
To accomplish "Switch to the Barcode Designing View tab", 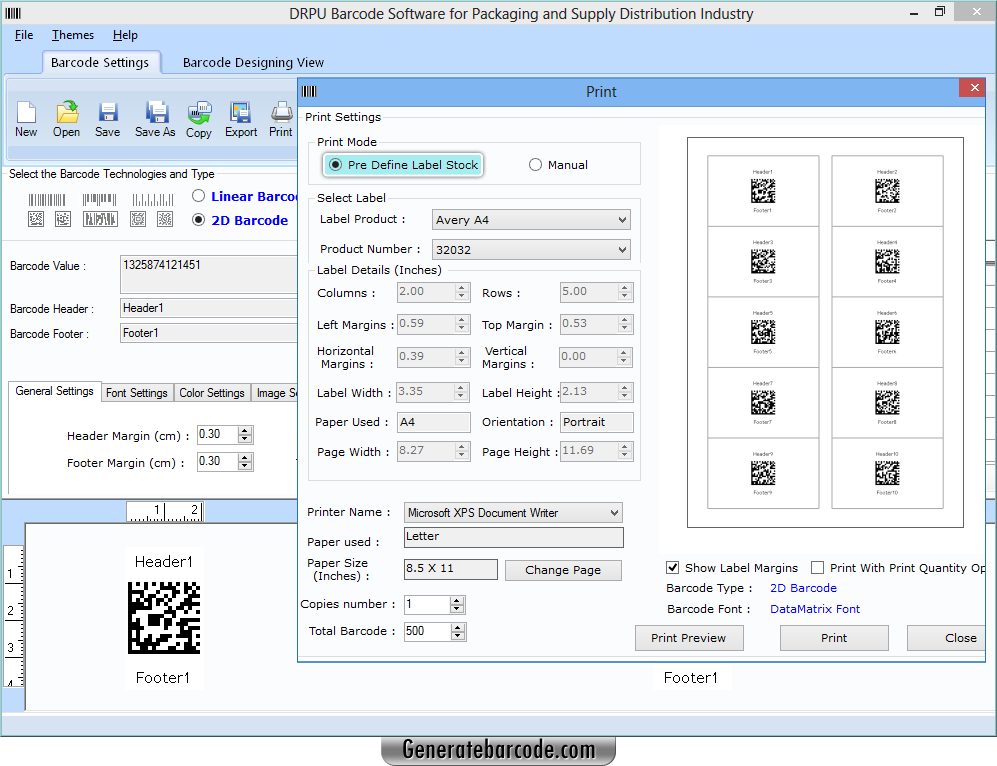I will tap(253, 62).
